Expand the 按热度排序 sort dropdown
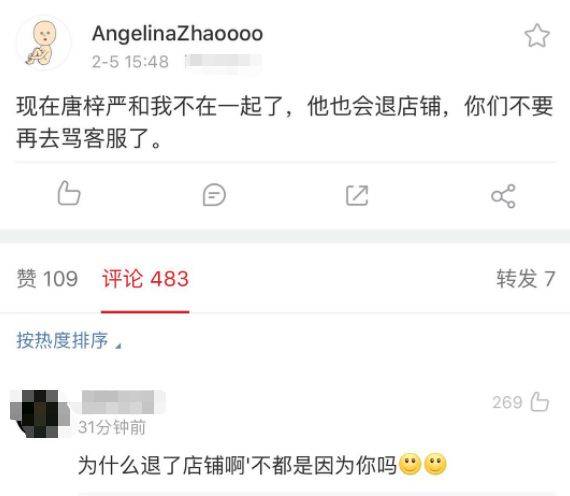This screenshot has height=496, width=570. click(x=68, y=341)
